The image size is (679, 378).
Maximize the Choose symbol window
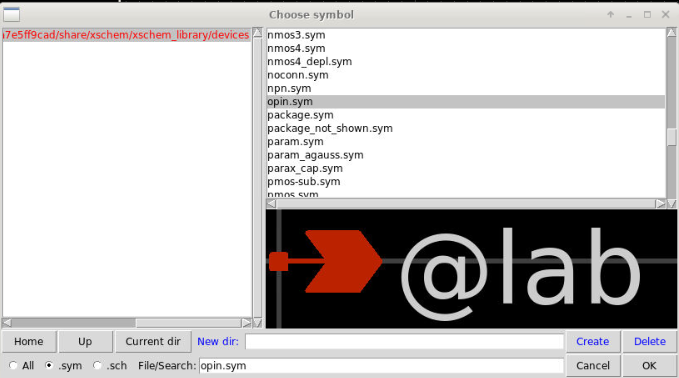(x=647, y=15)
